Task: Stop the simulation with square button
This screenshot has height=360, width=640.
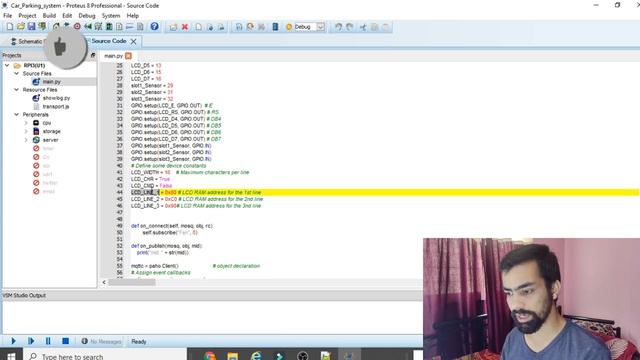Action: (x=65, y=341)
